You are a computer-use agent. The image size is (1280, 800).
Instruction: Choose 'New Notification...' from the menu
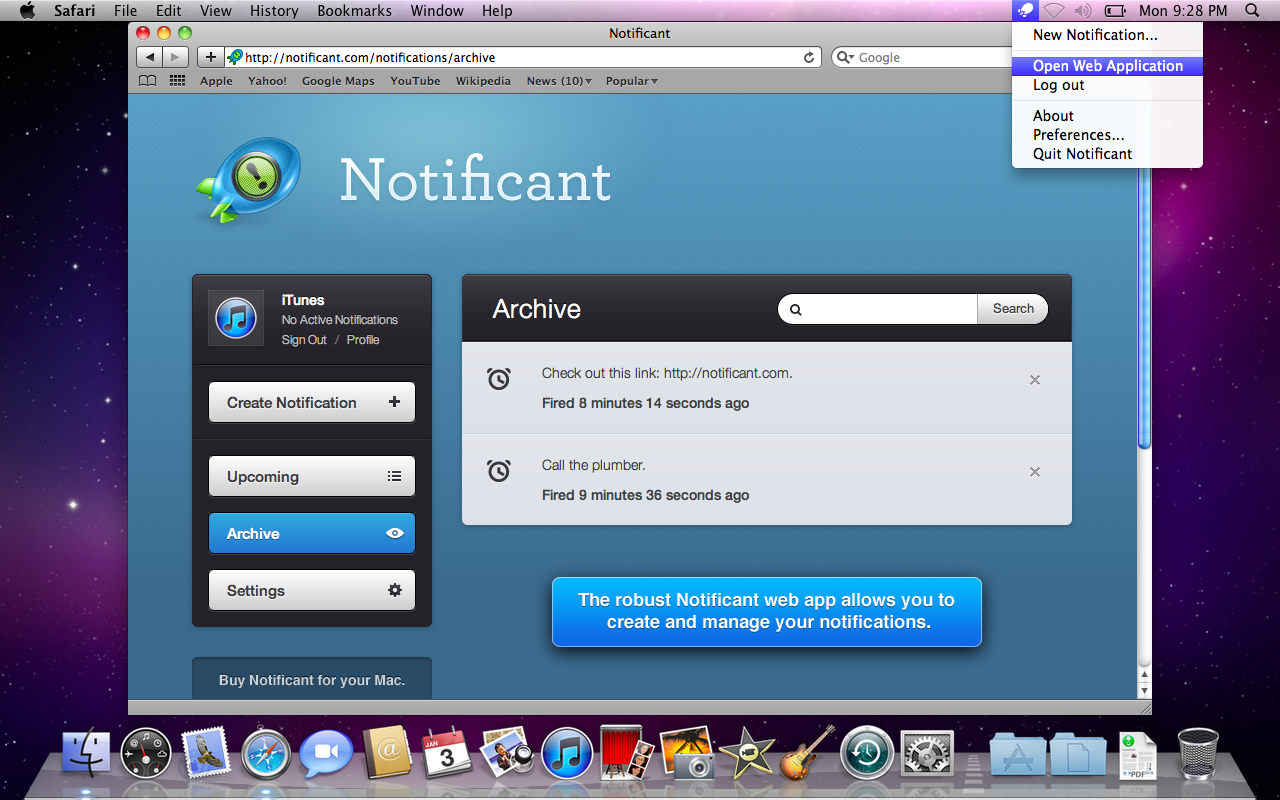click(1095, 35)
